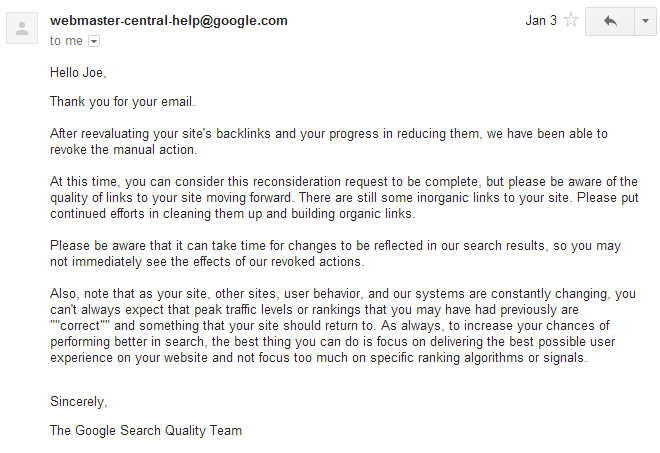Click the phrase 'revoked actions' in the fourth paragraph
The image size is (660, 453).
(315, 261)
